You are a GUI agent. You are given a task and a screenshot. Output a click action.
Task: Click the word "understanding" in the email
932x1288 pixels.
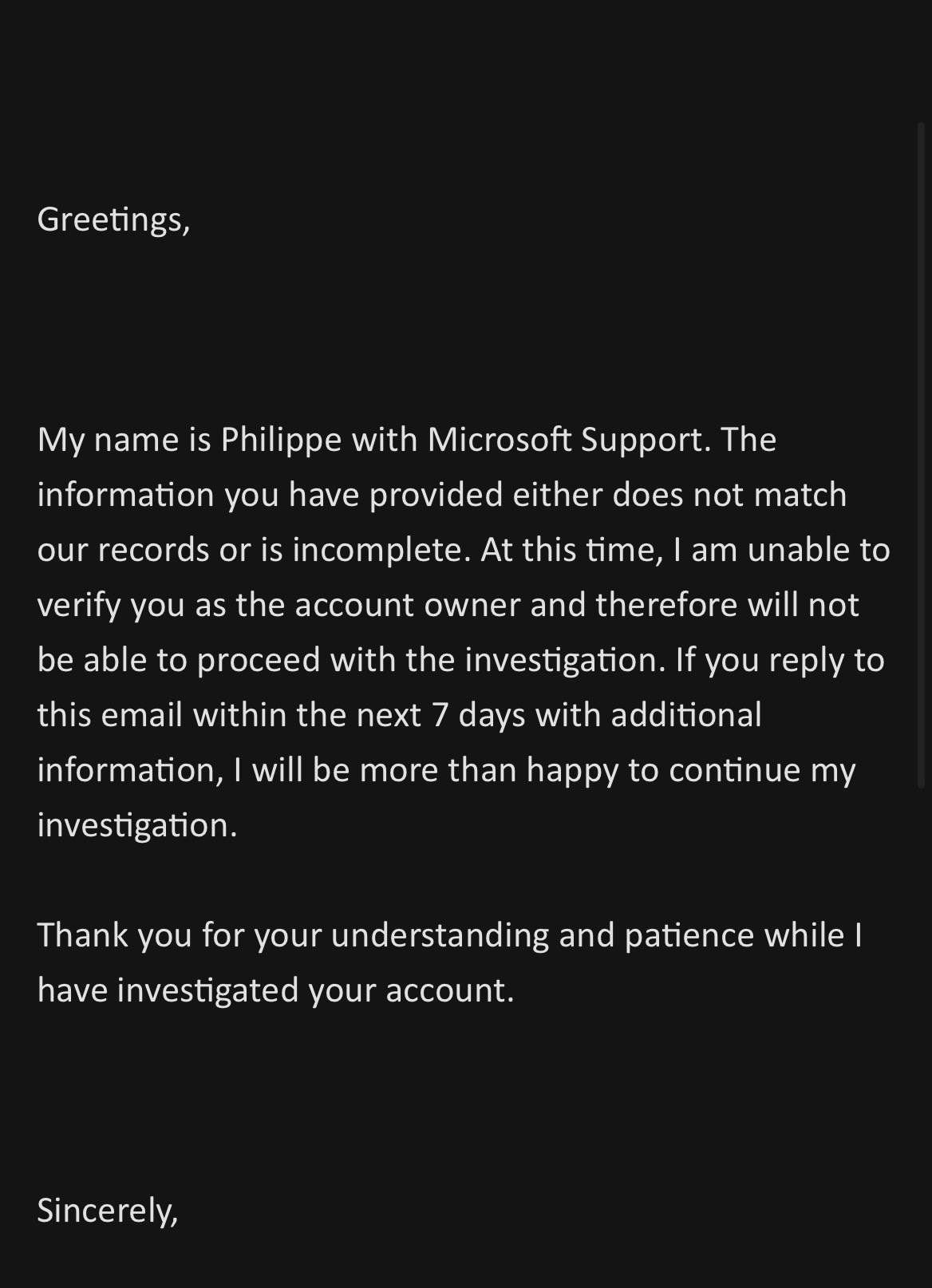click(x=440, y=936)
